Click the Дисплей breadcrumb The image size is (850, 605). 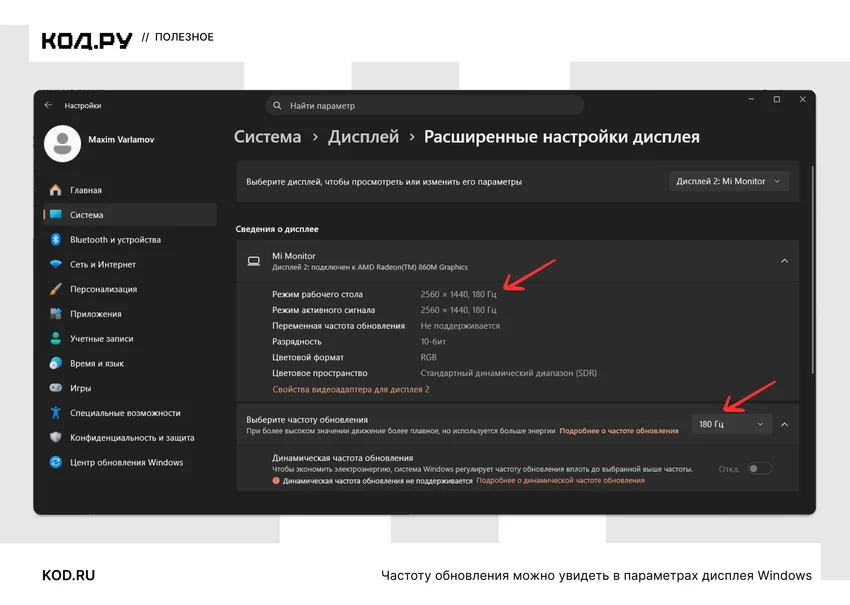[x=363, y=137]
